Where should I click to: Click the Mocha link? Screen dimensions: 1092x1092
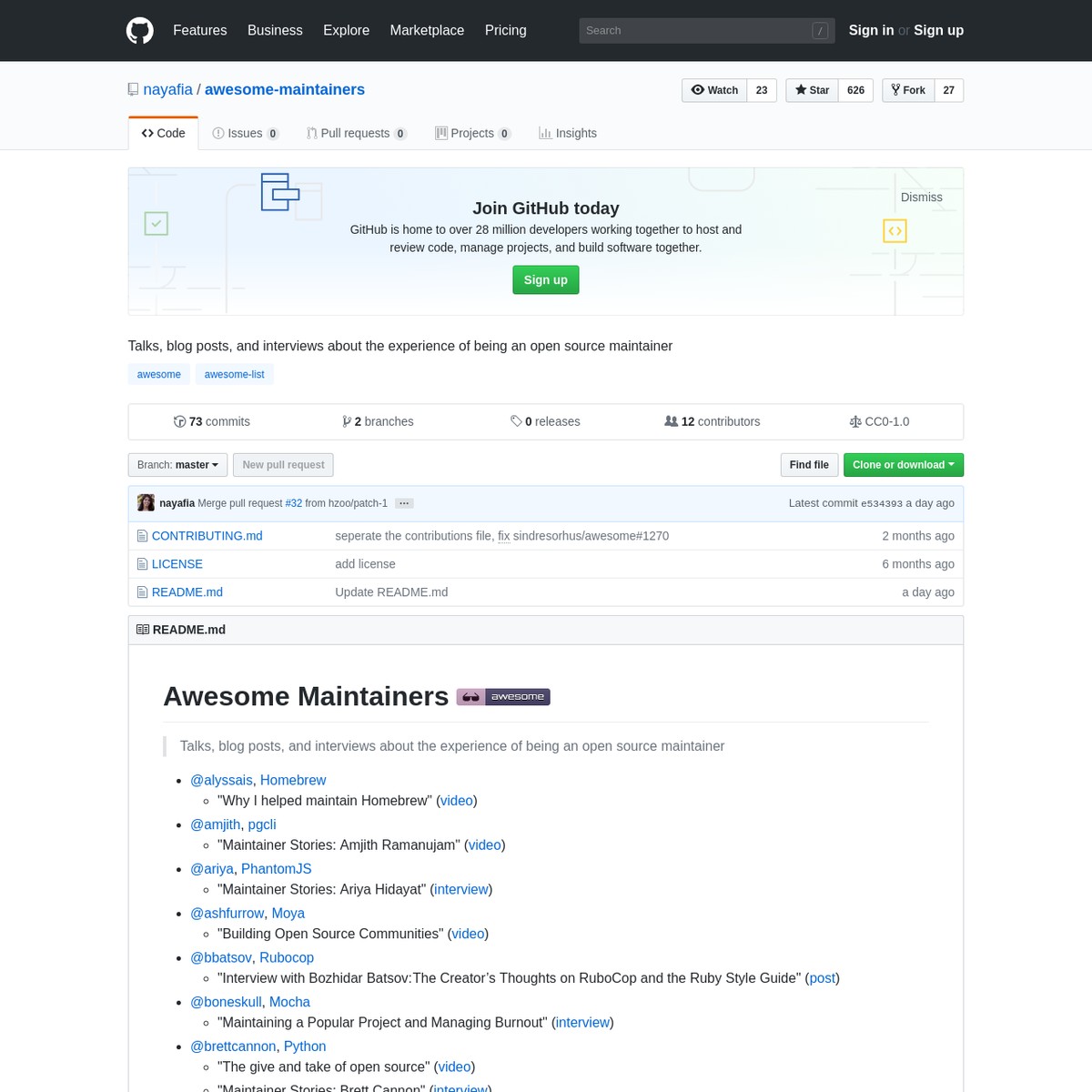pos(289,1002)
